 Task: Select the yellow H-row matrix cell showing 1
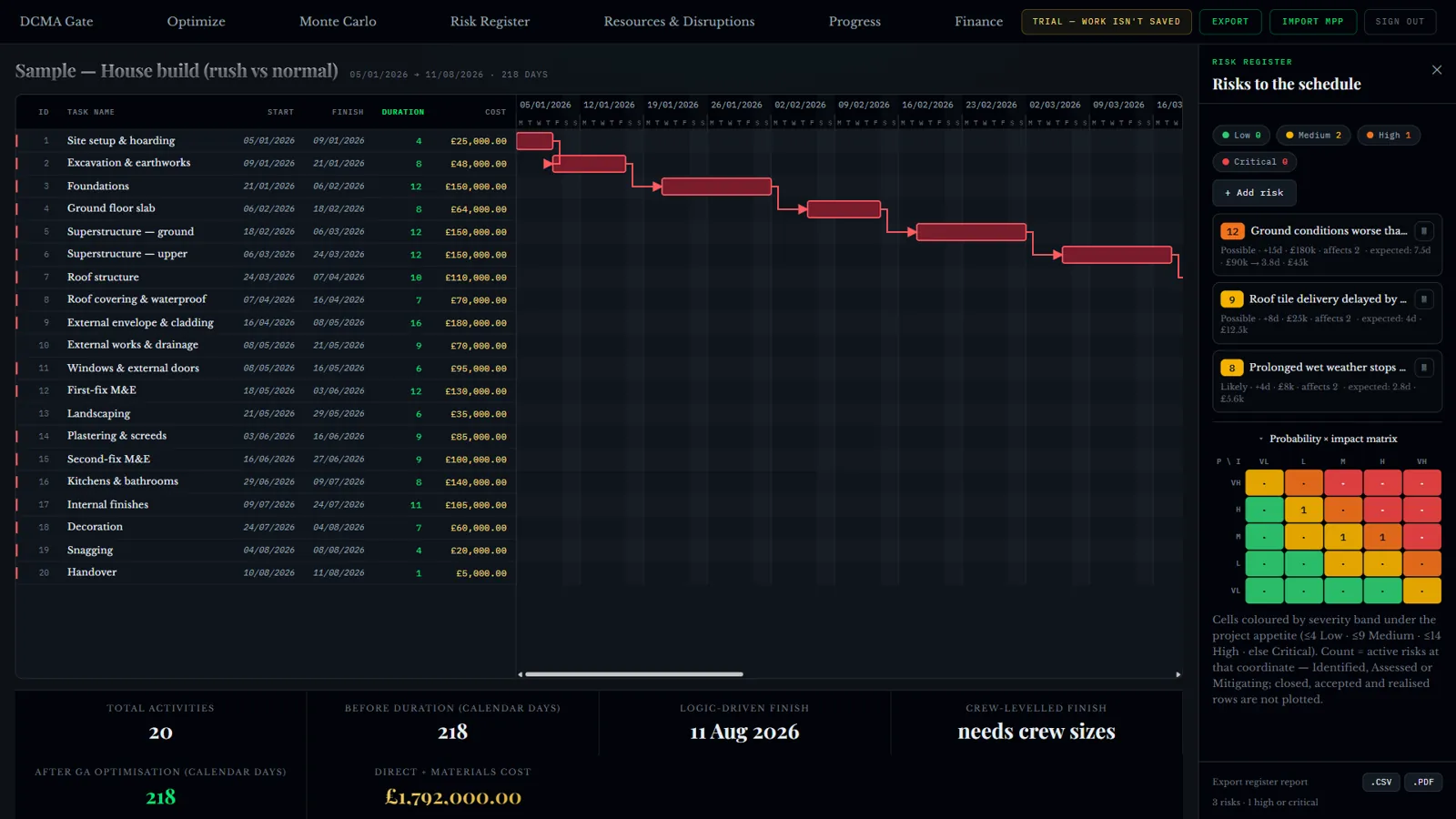(x=1303, y=511)
